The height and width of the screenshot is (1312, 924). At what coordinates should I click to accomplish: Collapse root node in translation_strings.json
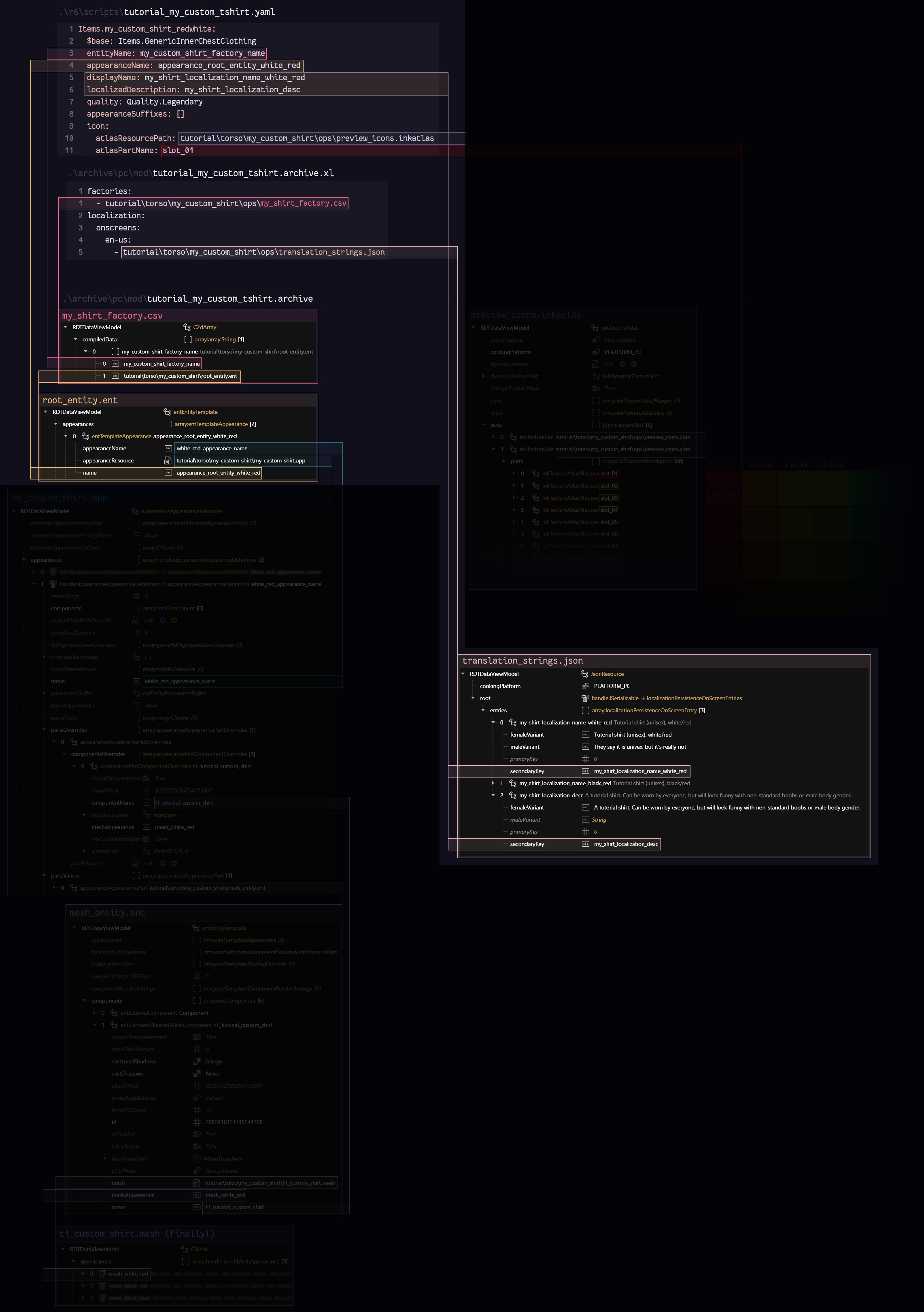point(473,698)
